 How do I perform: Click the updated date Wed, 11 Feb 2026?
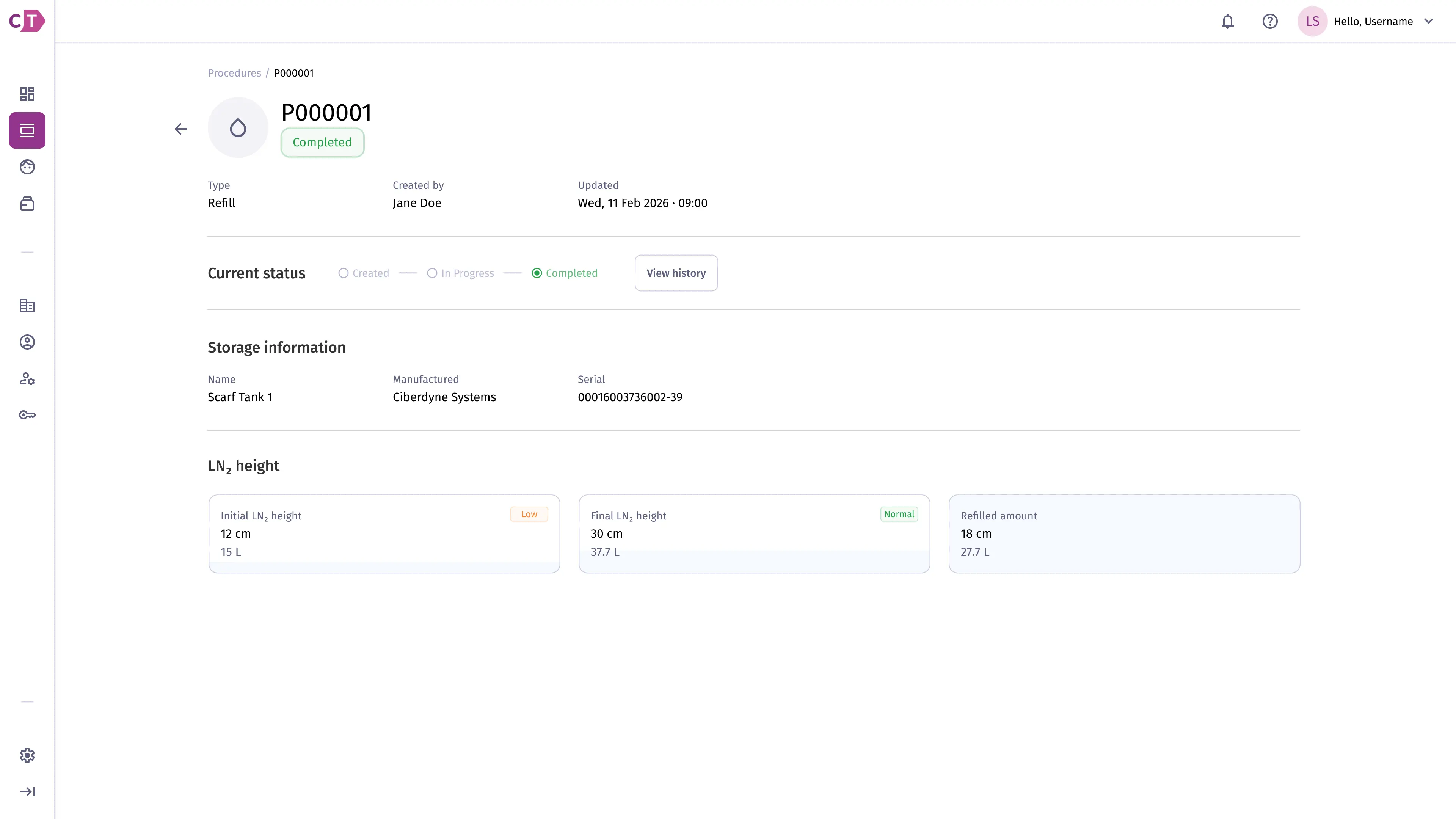623,203
